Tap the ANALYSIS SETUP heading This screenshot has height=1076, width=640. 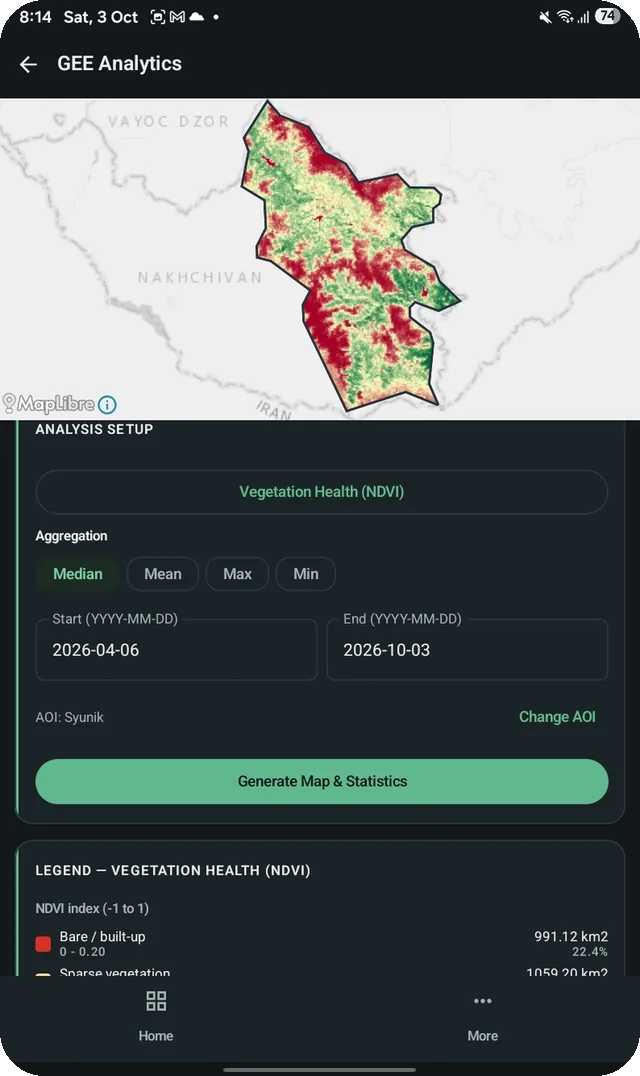click(94, 430)
